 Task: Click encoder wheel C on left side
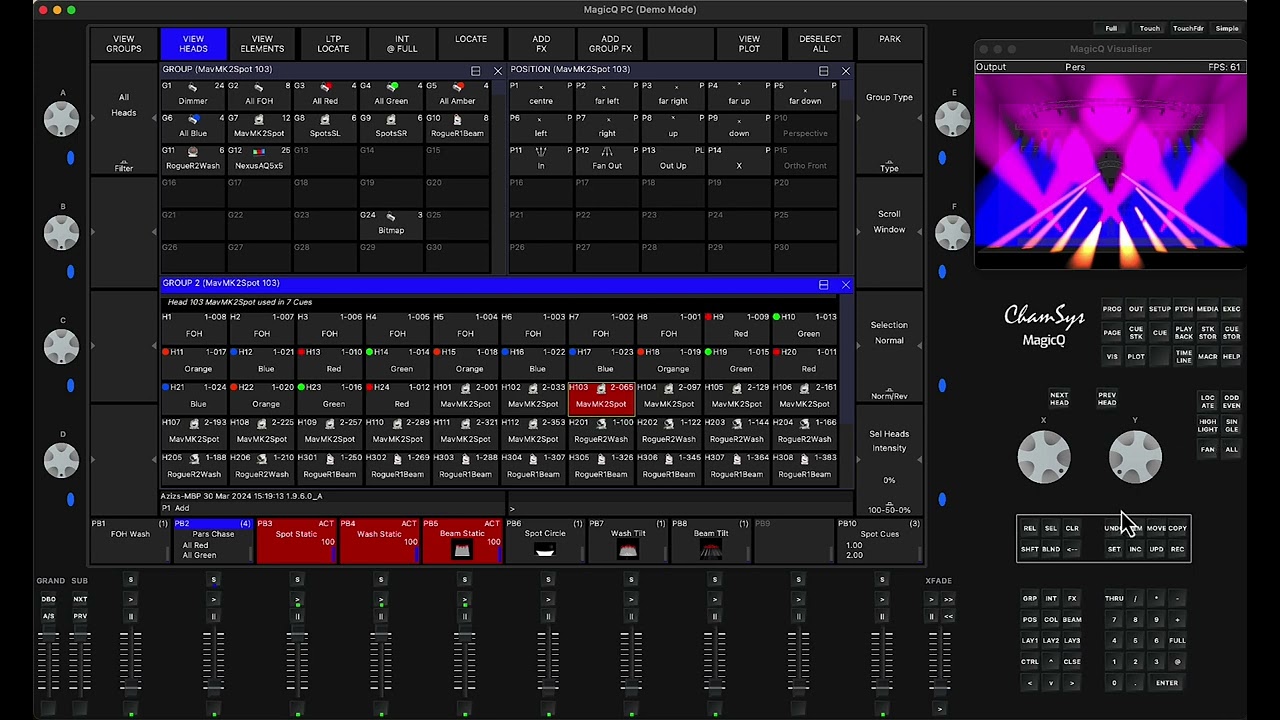(62, 345)
